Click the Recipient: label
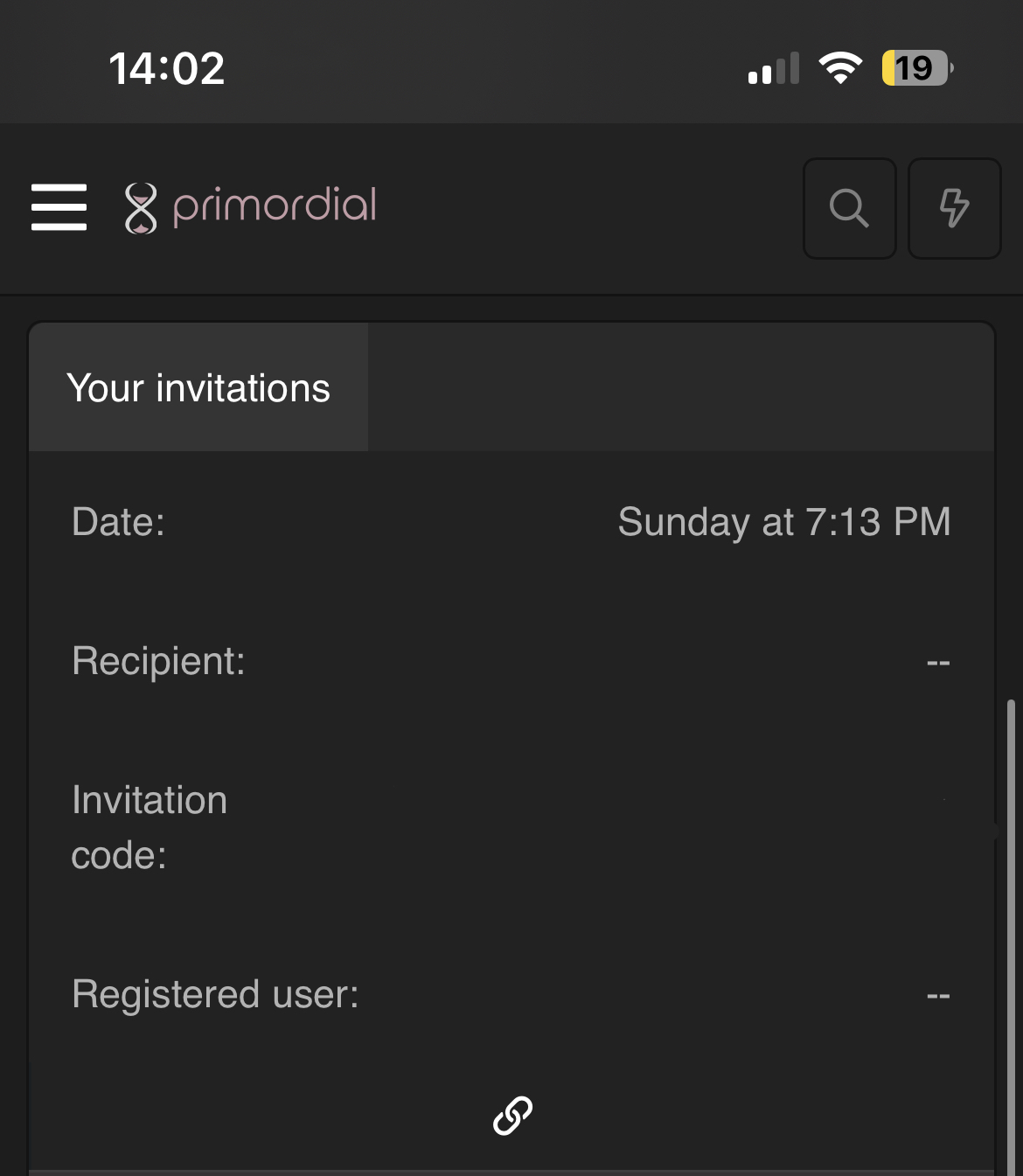 tap(158, 661)
